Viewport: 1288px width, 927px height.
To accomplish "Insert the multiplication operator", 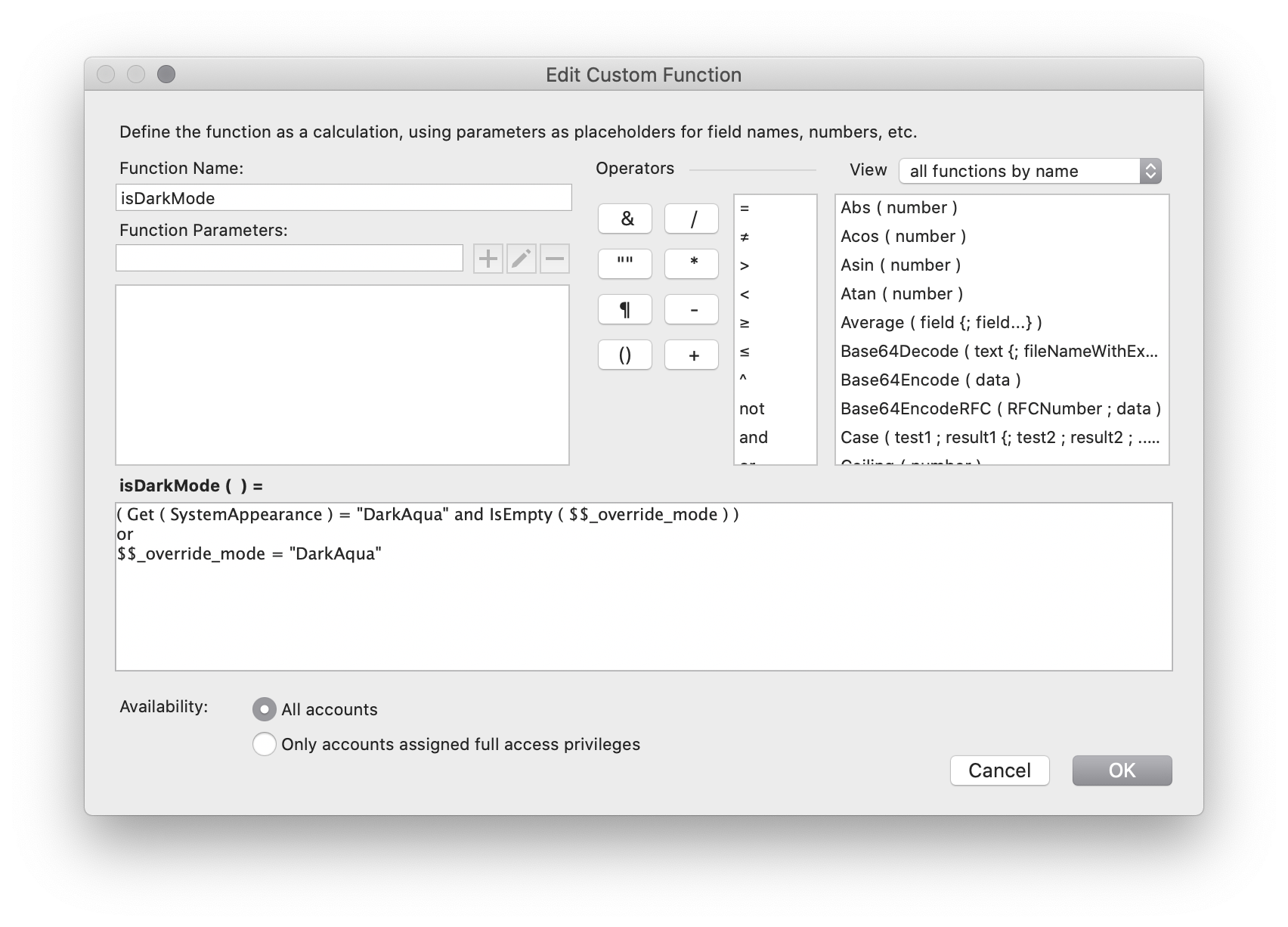I will tap(691, 264).
